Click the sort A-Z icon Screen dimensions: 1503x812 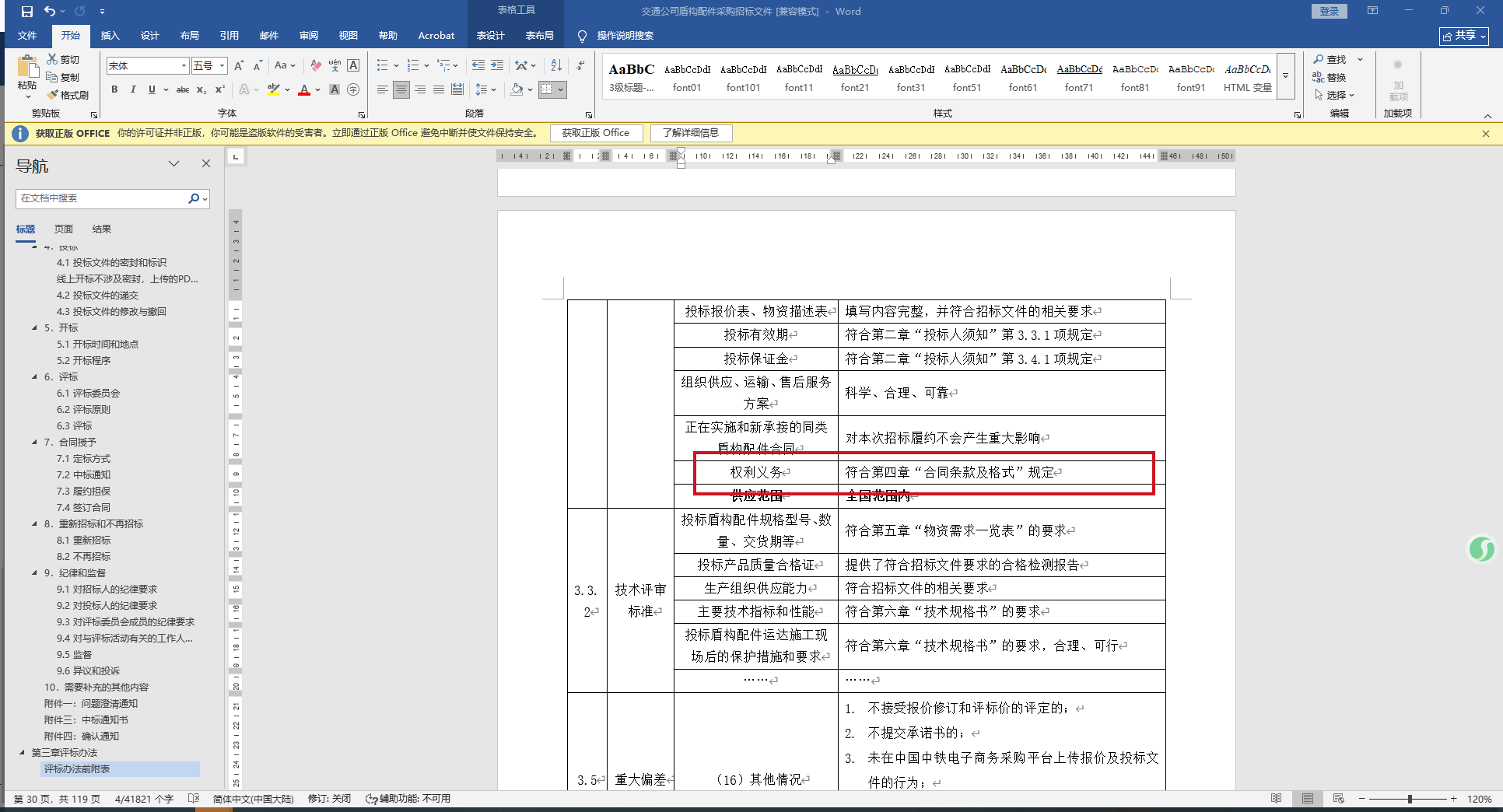click(556, 65)
